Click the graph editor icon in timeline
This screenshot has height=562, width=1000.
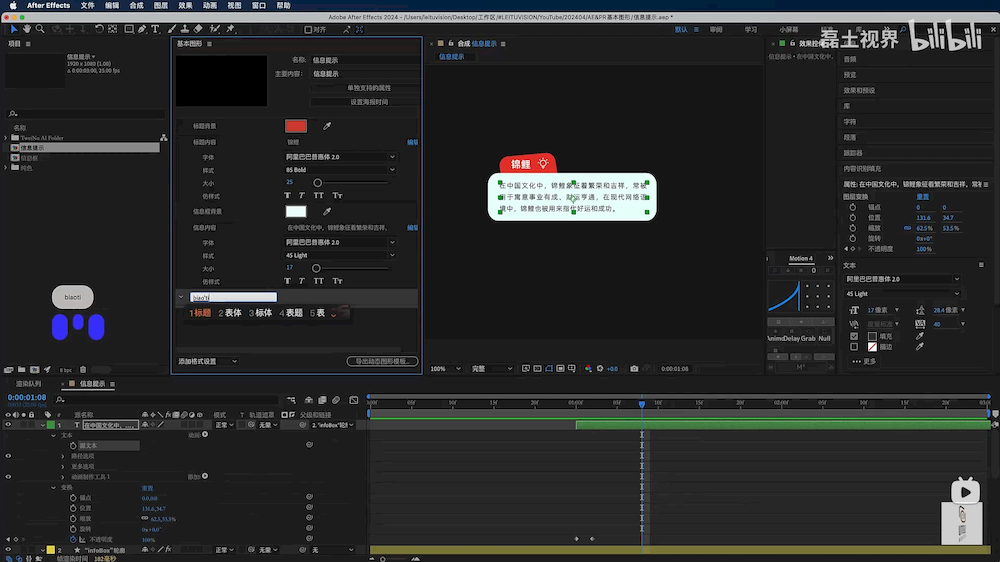tap(354, 400)
